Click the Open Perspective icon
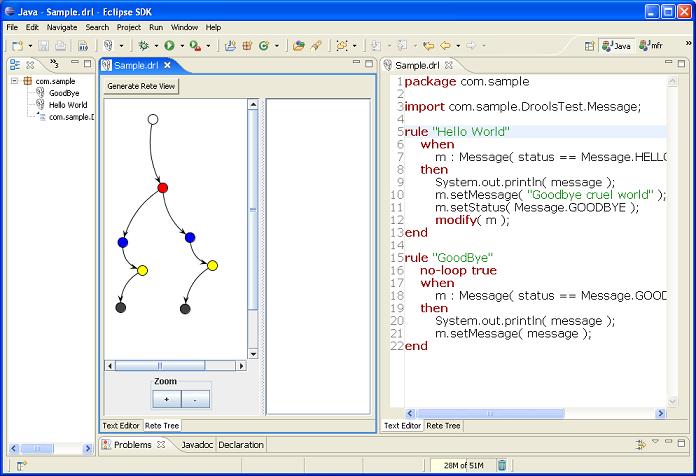 pyautogui.click(x=587, y=46)
